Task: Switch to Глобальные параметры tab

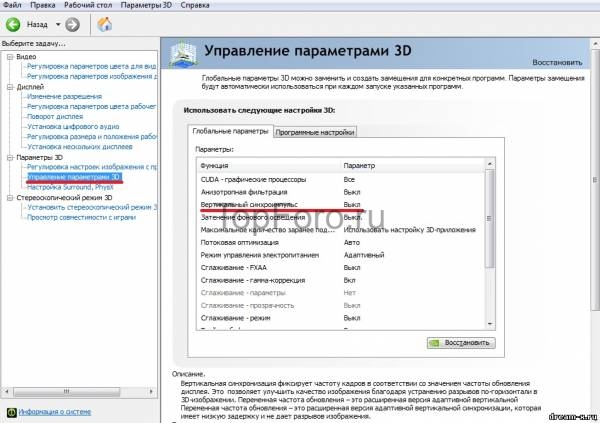Action: pos(230,131)
